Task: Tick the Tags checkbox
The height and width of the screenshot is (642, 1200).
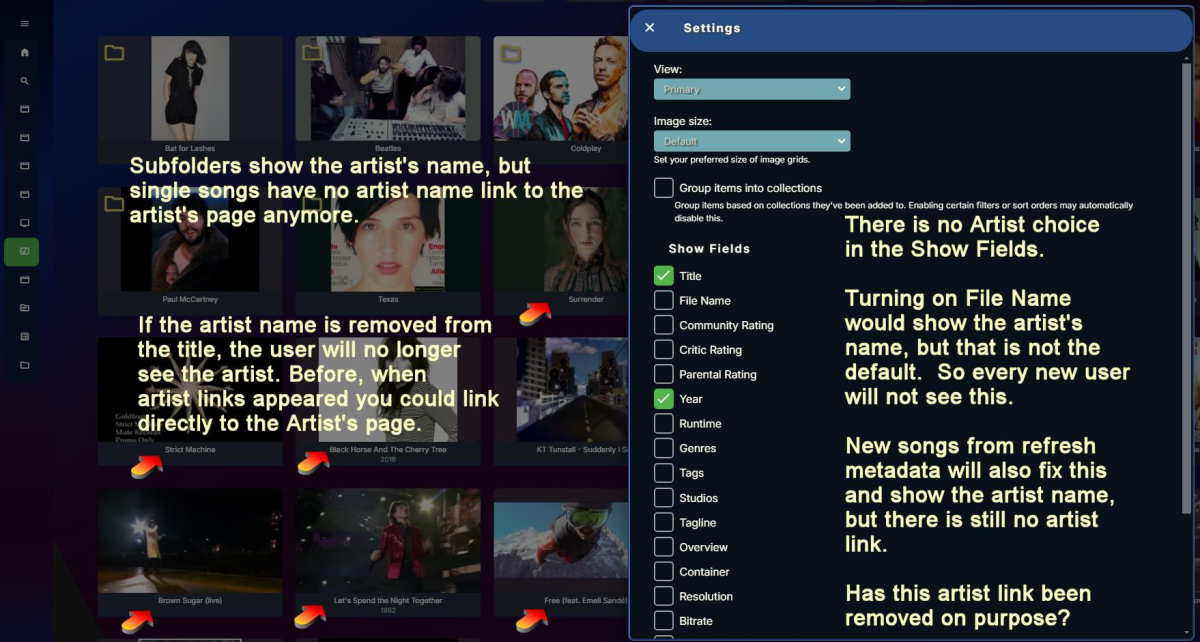Action: [x=664, y=473]
